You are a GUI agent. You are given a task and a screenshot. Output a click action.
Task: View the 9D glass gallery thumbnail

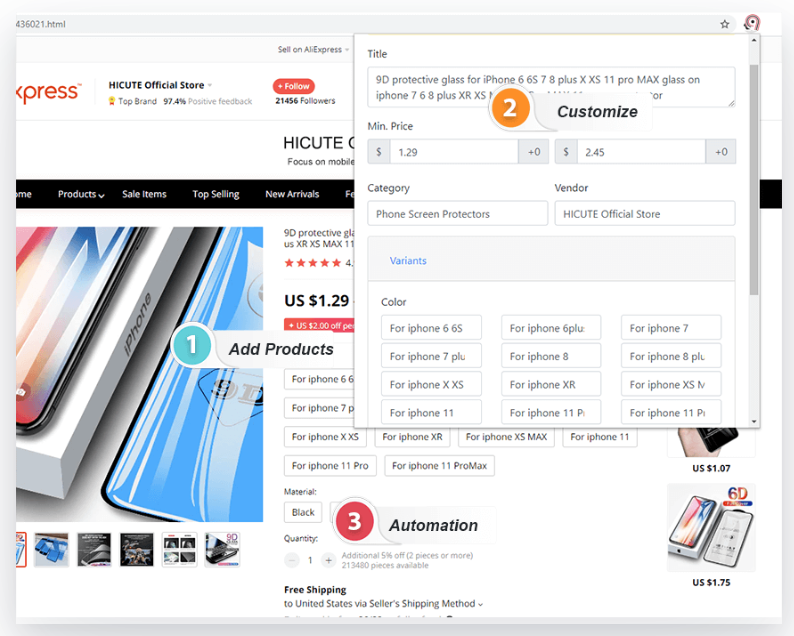tap(222, 549)
